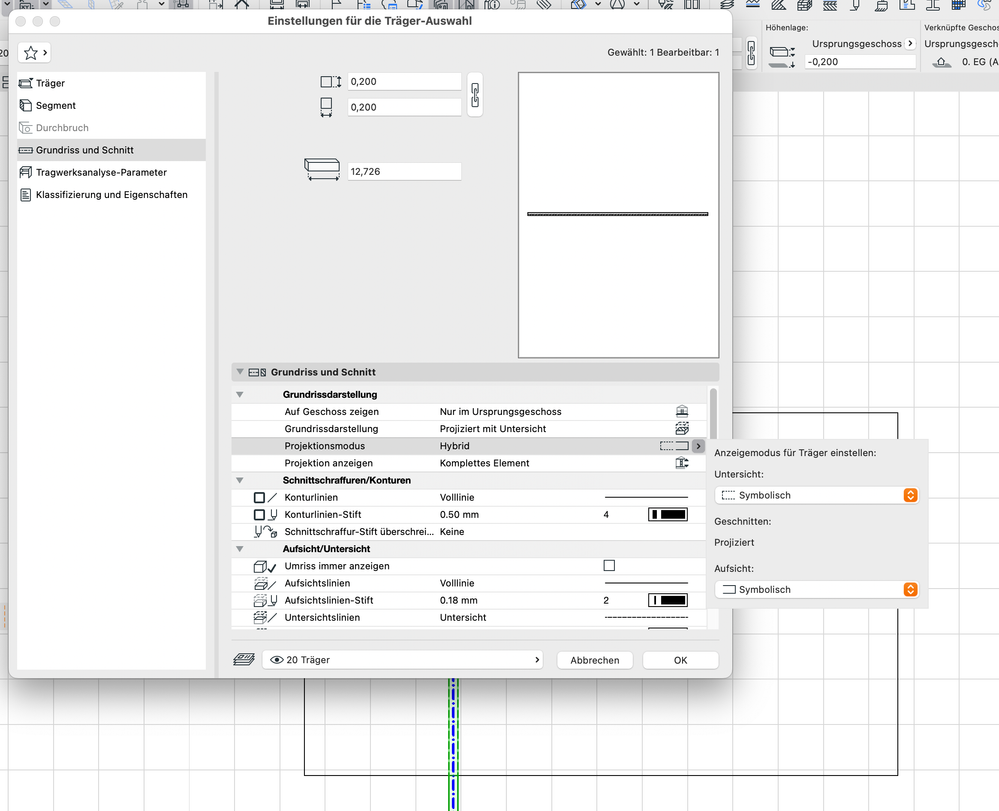Viewport: 999px width, 811px height.
Task: Click the line icon left of Konturlinien
Action: pyautogui.click(x=265, y=498)
